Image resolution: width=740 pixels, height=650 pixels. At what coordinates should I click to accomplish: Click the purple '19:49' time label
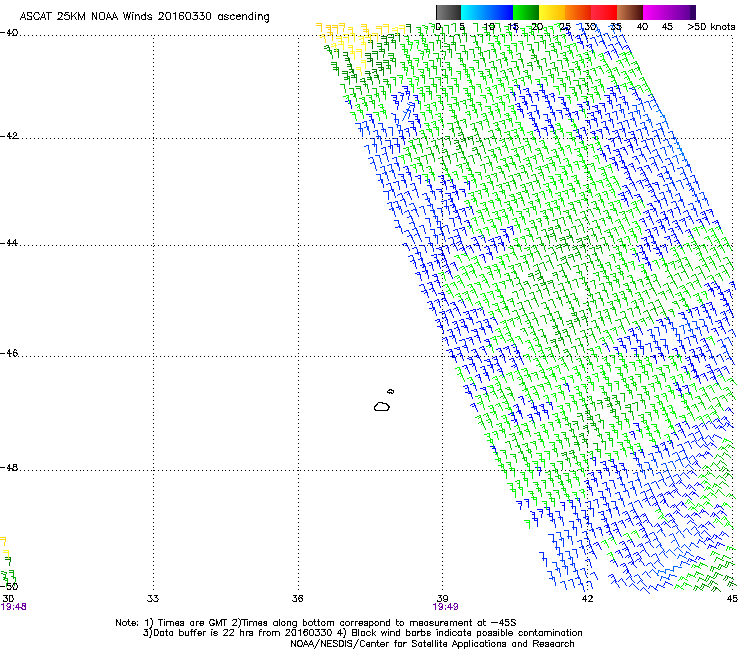446,607
